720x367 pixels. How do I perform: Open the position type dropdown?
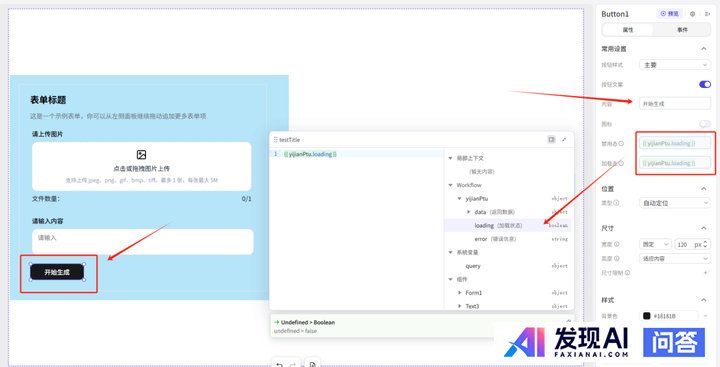pos(675,203)
